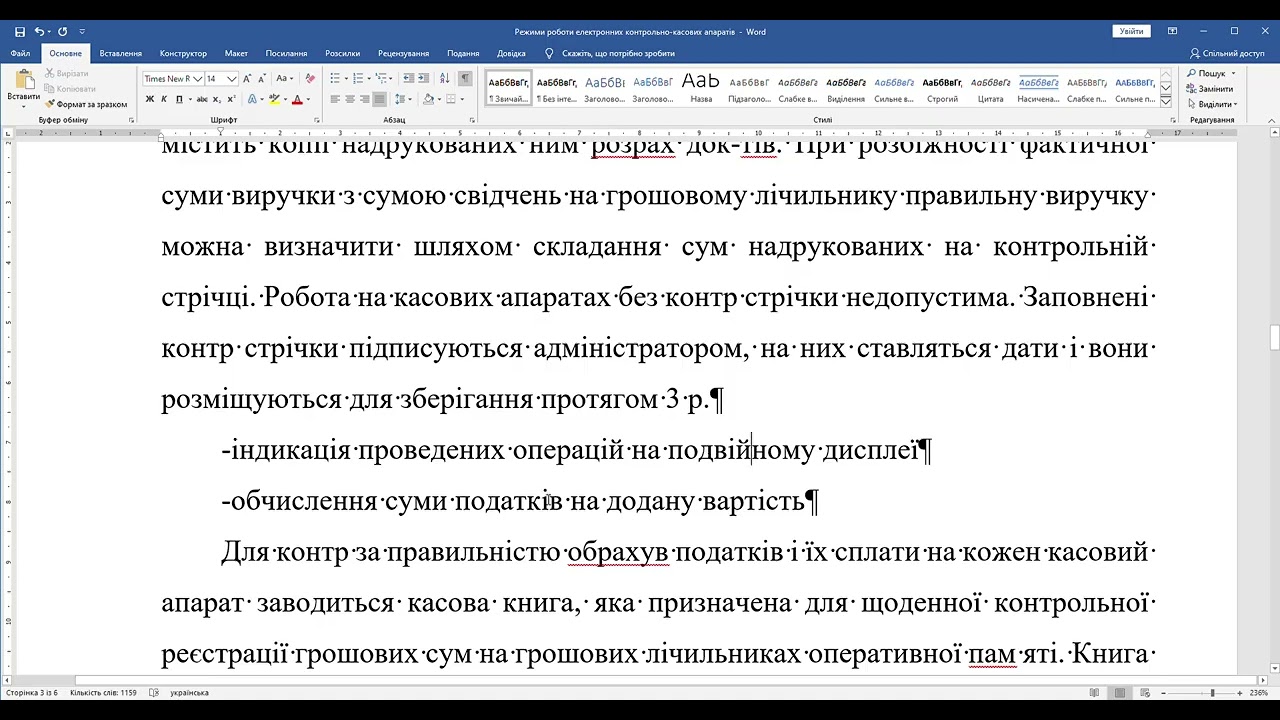
Task: Adjust the zoom slider handle
Action: pos(1212,692)
